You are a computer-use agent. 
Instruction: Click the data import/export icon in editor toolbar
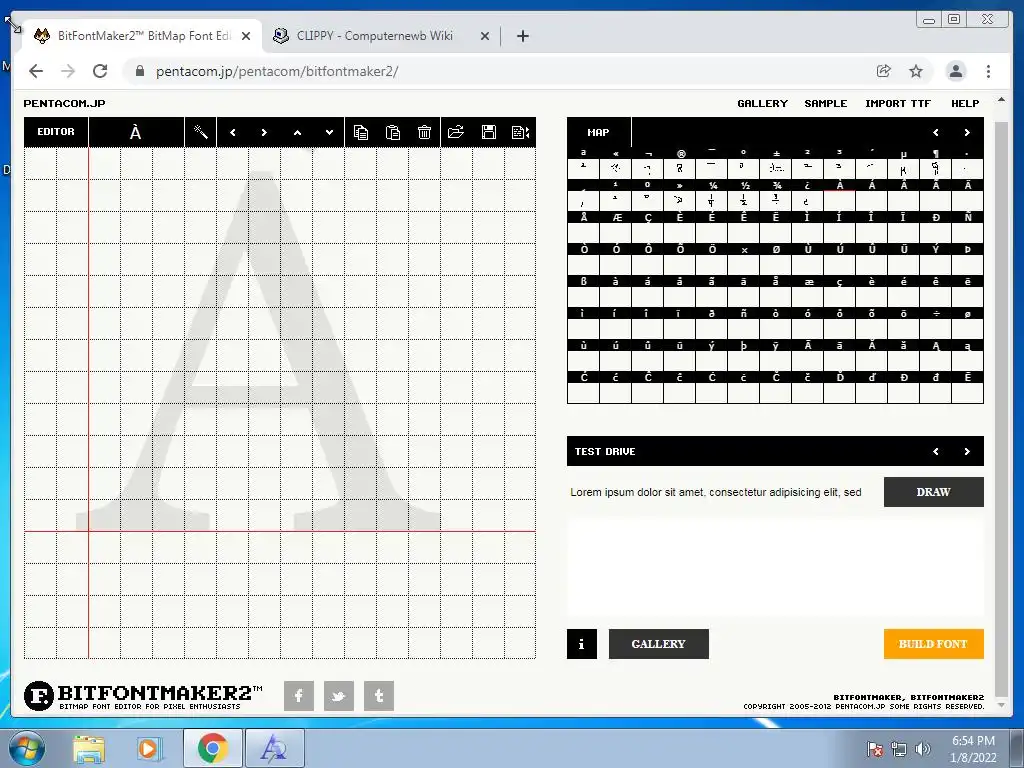(x=520, y=133)
